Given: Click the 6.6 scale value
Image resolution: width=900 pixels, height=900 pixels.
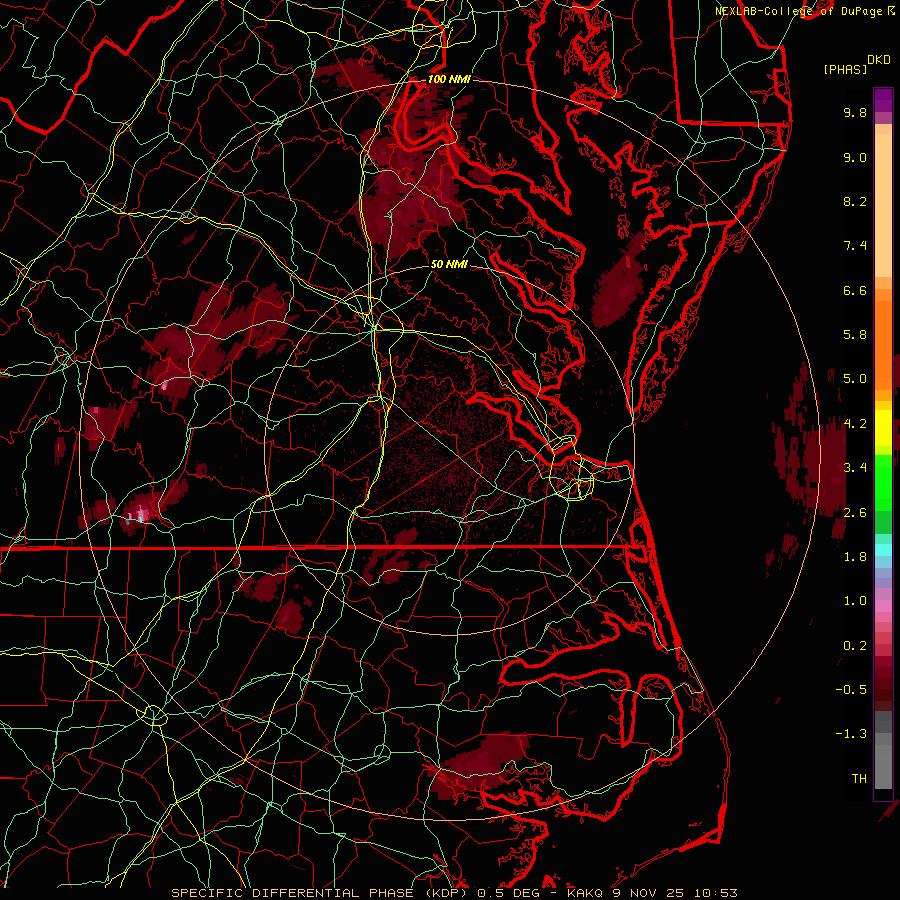Looking at the screenshot, I should click(855, 290).
